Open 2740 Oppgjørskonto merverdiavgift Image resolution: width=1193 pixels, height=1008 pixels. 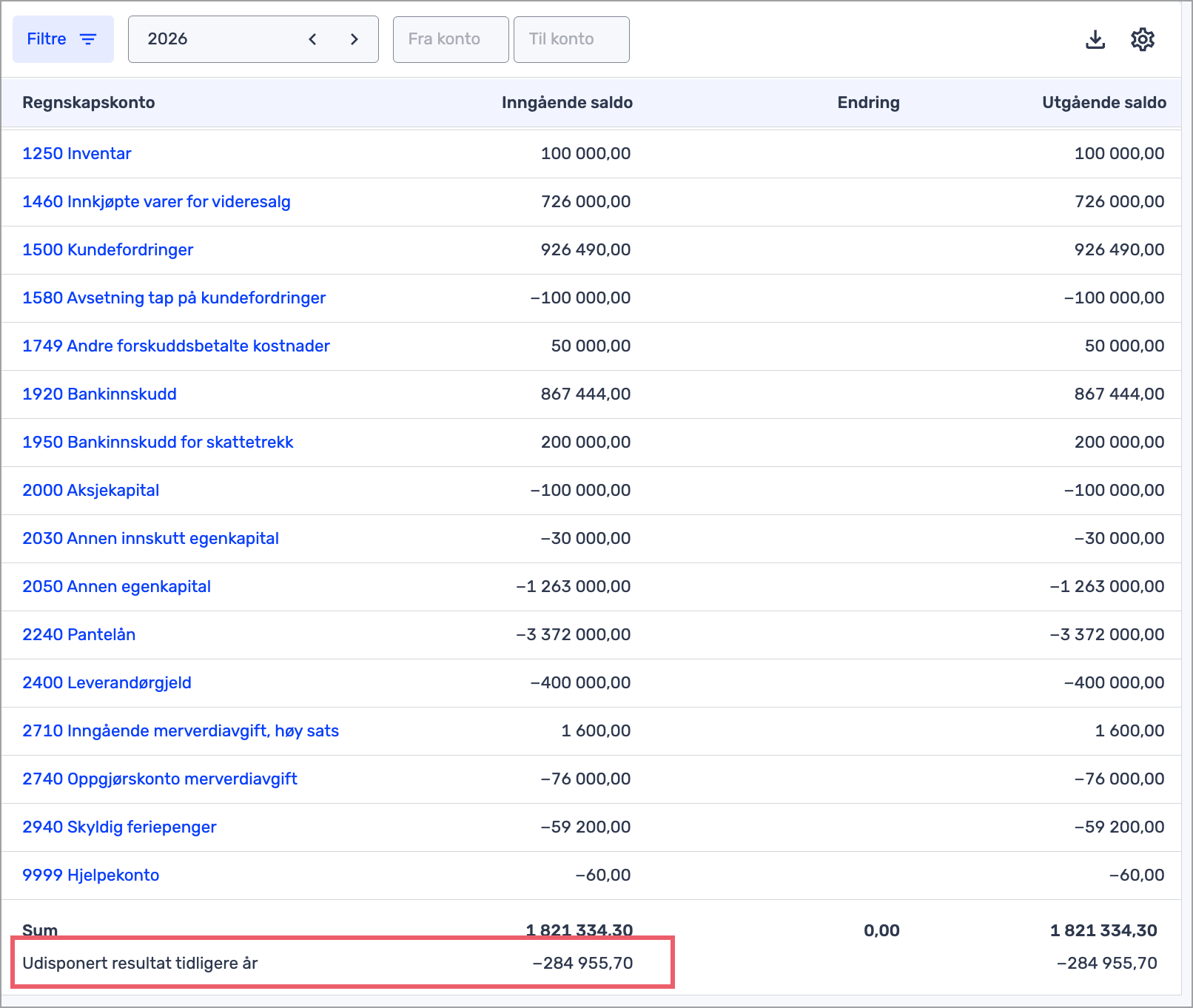pyautogui.click(x=160, y=779)
